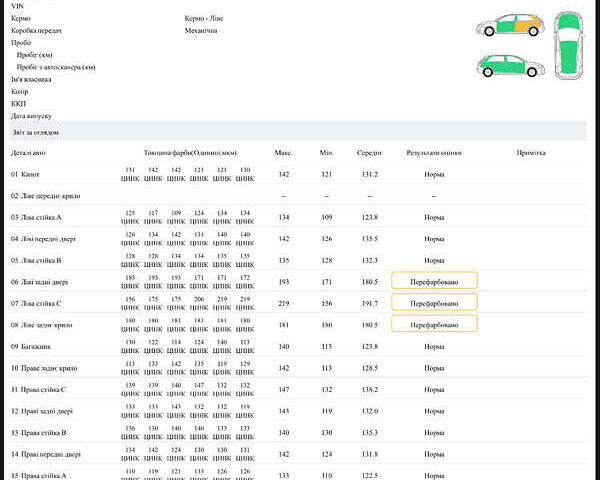The height and width of the screenshot is (480, 600).
Task: Click the 'Результати оцінки' column header
Action: [x=434, y=153]
